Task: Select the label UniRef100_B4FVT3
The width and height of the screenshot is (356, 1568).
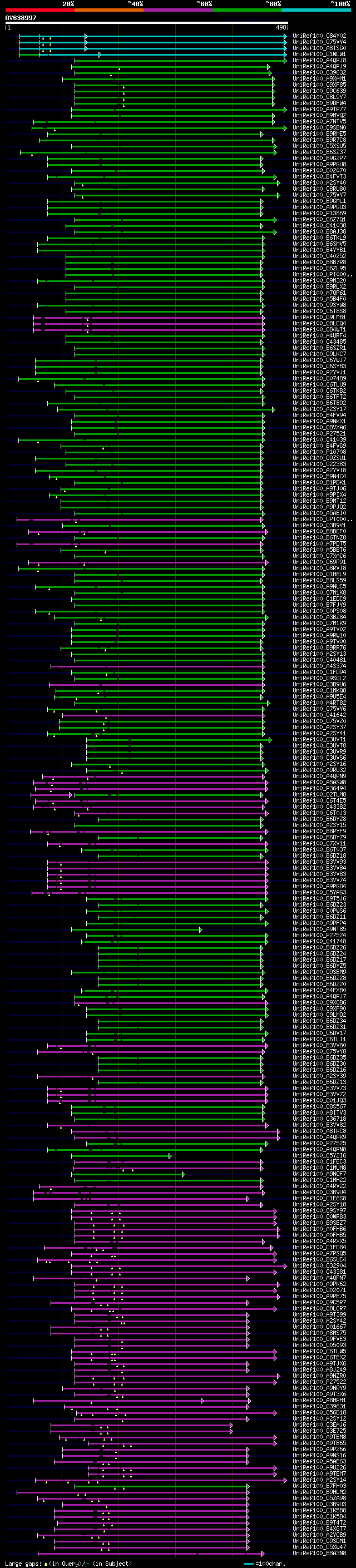Action: coord(319,176)
